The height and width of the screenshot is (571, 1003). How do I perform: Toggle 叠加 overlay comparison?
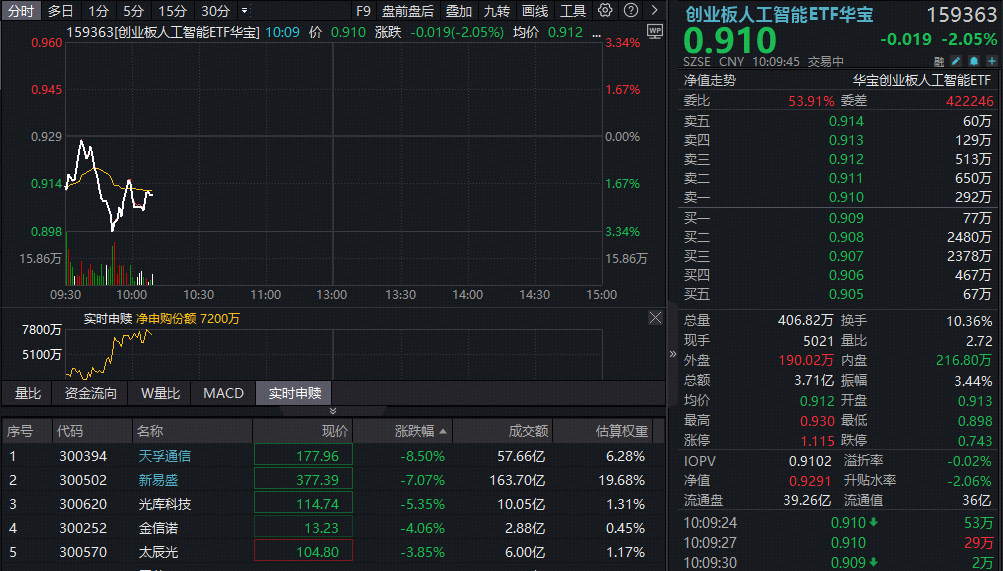(458, 11)
